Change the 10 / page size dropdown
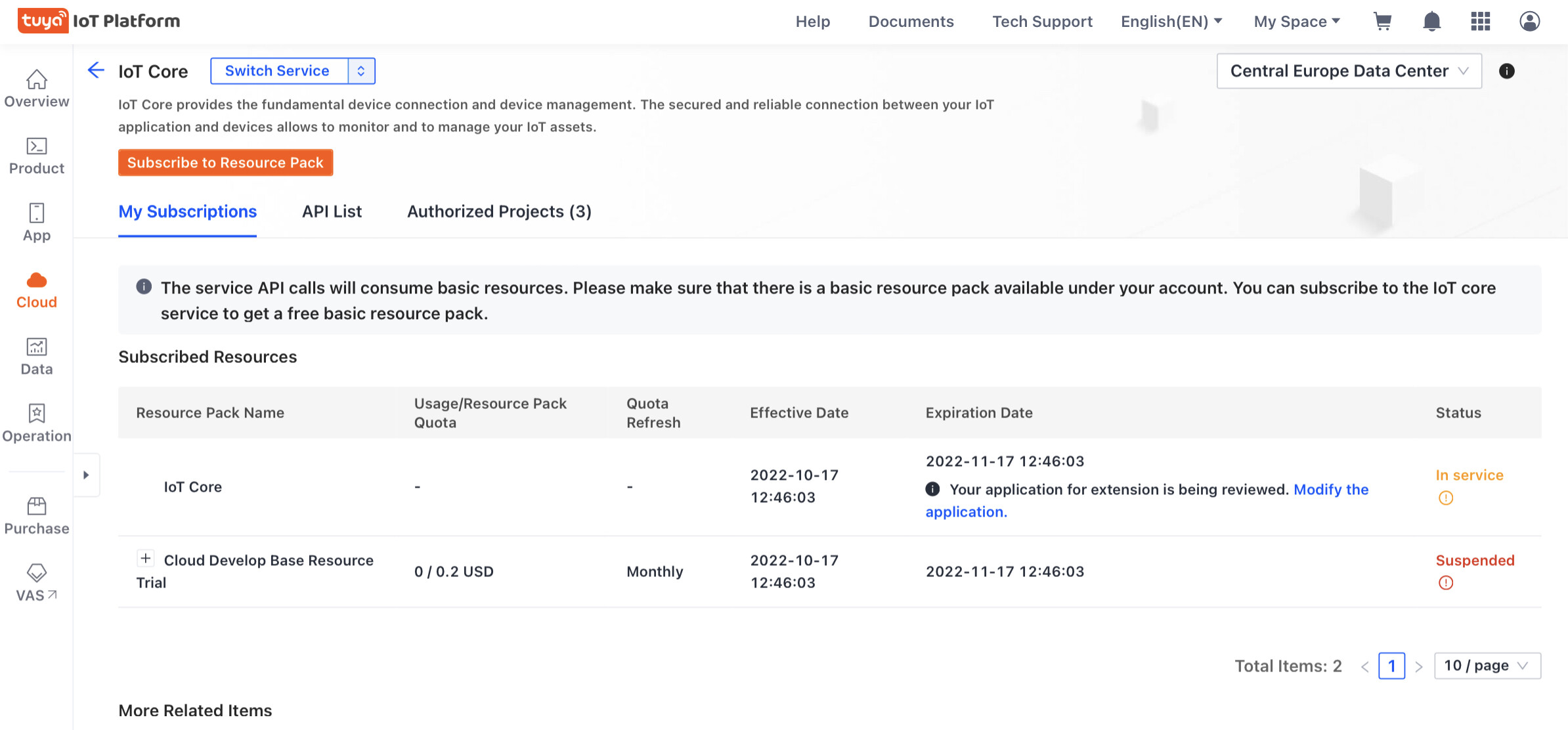The height and width of the screenshot is (730, 1568). click(1487, 666)
